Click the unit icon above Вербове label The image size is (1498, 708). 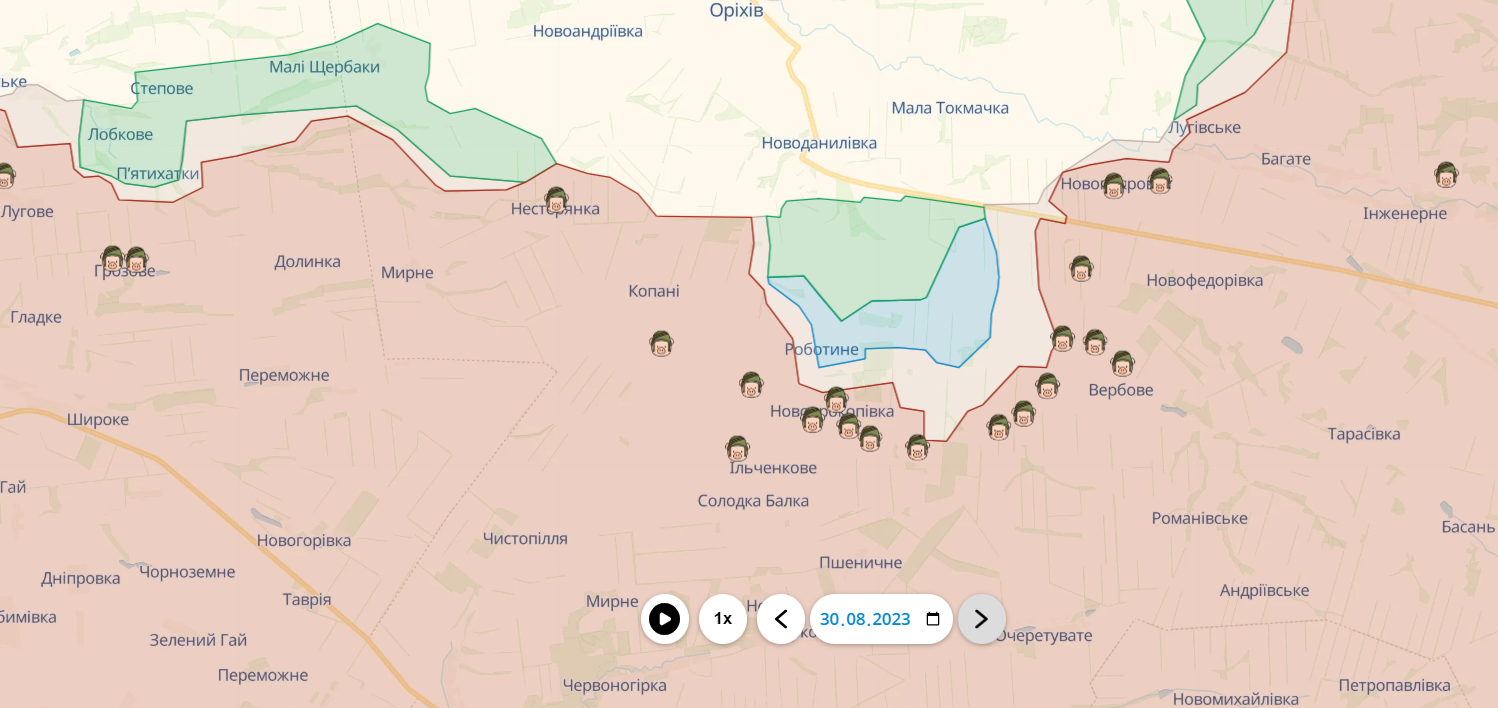[1122, 364]
